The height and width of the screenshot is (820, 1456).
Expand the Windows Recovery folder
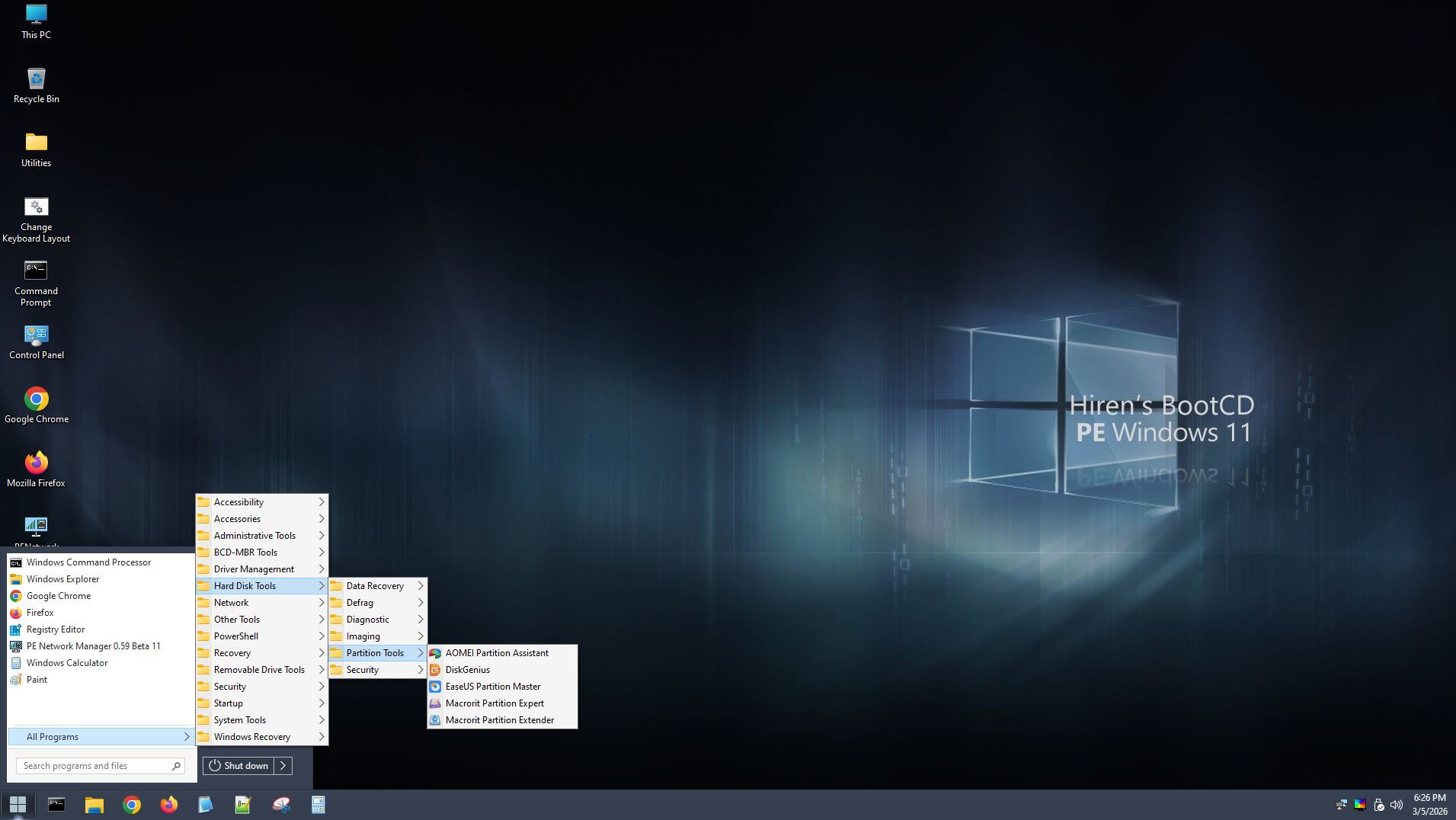262,737
